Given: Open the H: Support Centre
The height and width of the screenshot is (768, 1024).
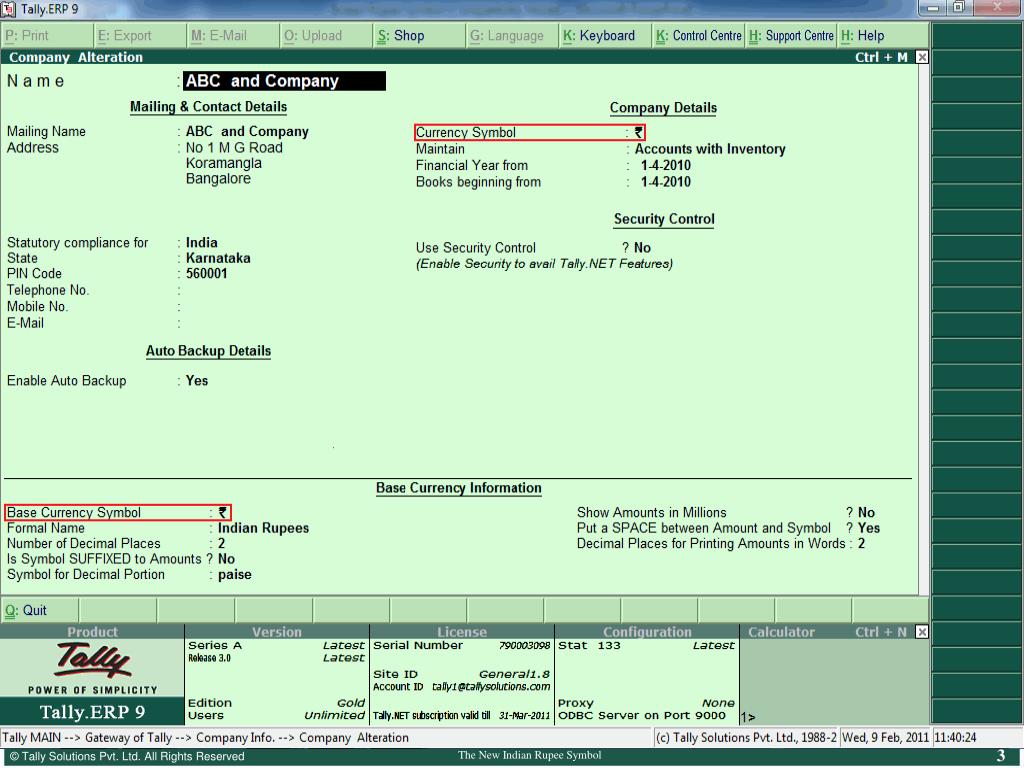Looking at the screenshot, I should 791,36.
